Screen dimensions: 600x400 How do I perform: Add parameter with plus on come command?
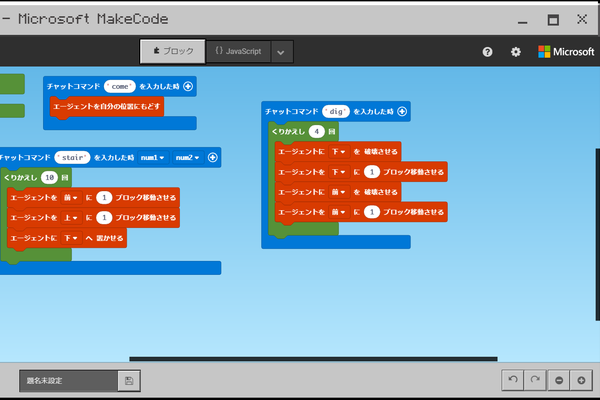pos(188,86)
